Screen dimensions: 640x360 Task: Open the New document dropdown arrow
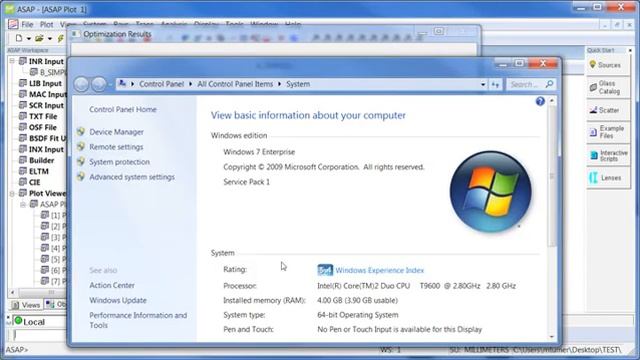pyautogui.click(x=29, y=39)
